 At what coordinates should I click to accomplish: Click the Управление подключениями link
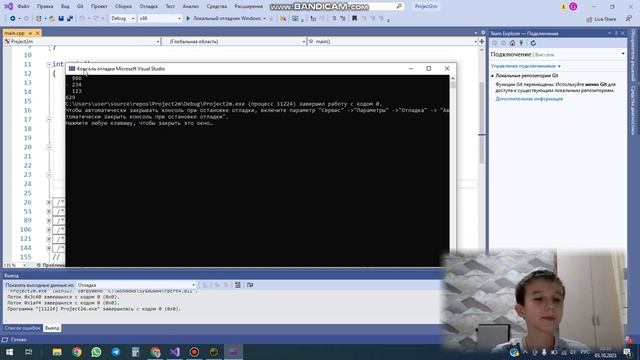(523, 66)
